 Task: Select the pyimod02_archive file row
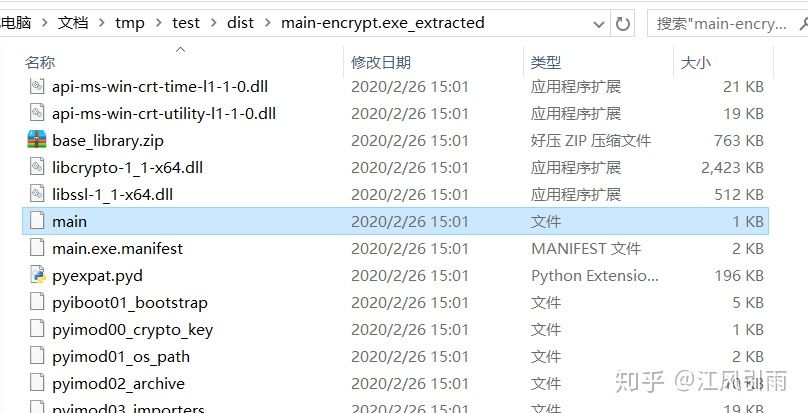coord(396,383)
